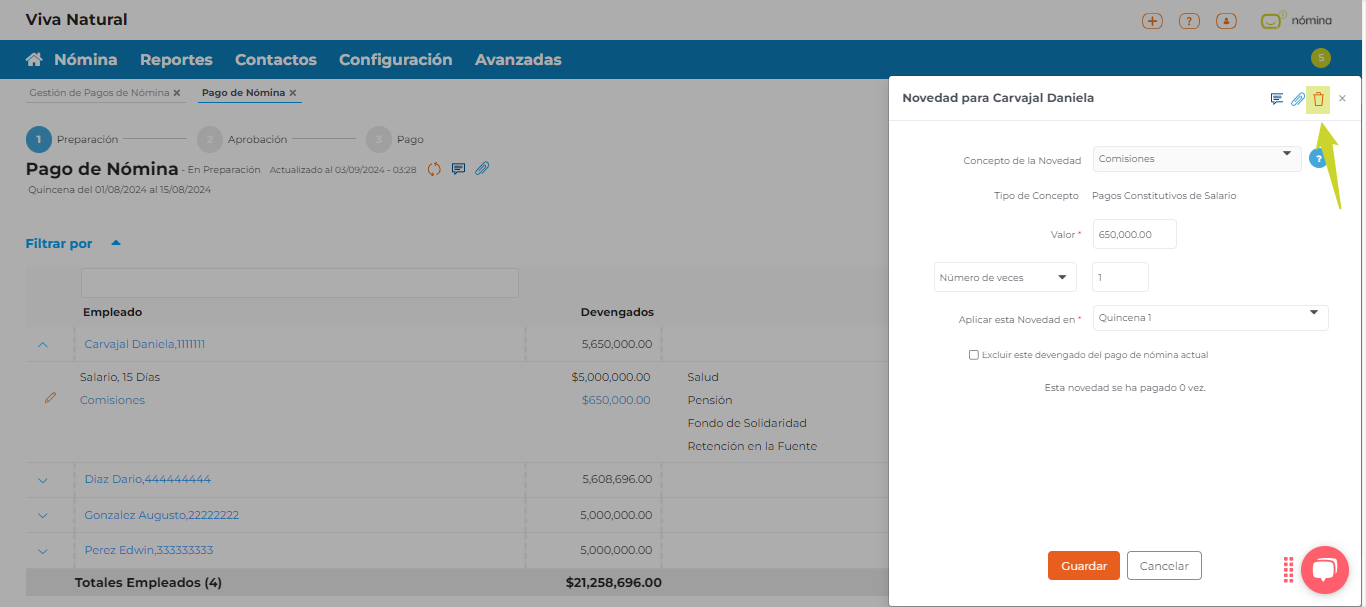Image resolution: width=1366 pixels, height=607 pixels.
Task: Open the Número de veces dropdown
Action: [x=1004, y=277]
